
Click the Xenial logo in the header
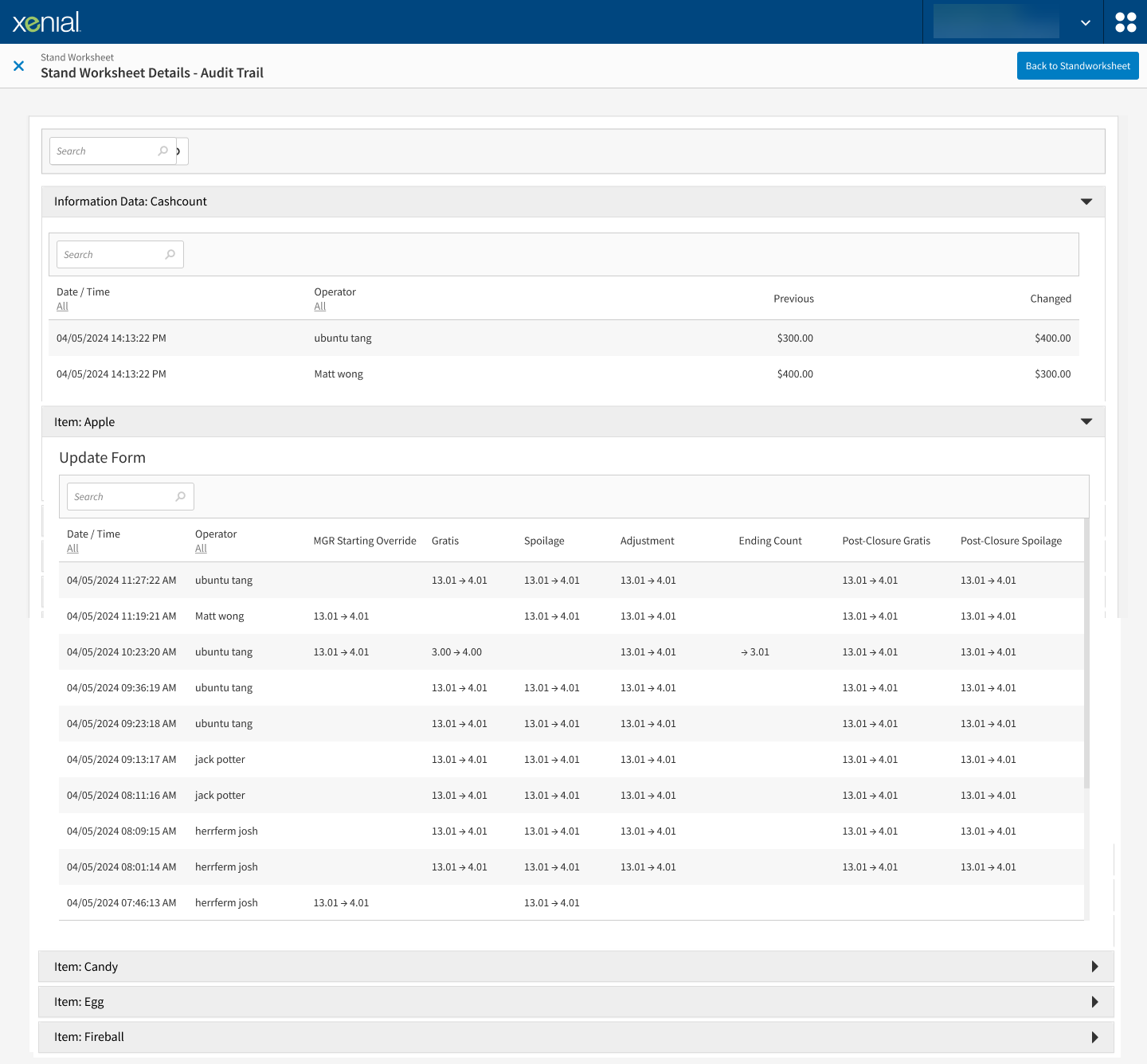(45, 22)
